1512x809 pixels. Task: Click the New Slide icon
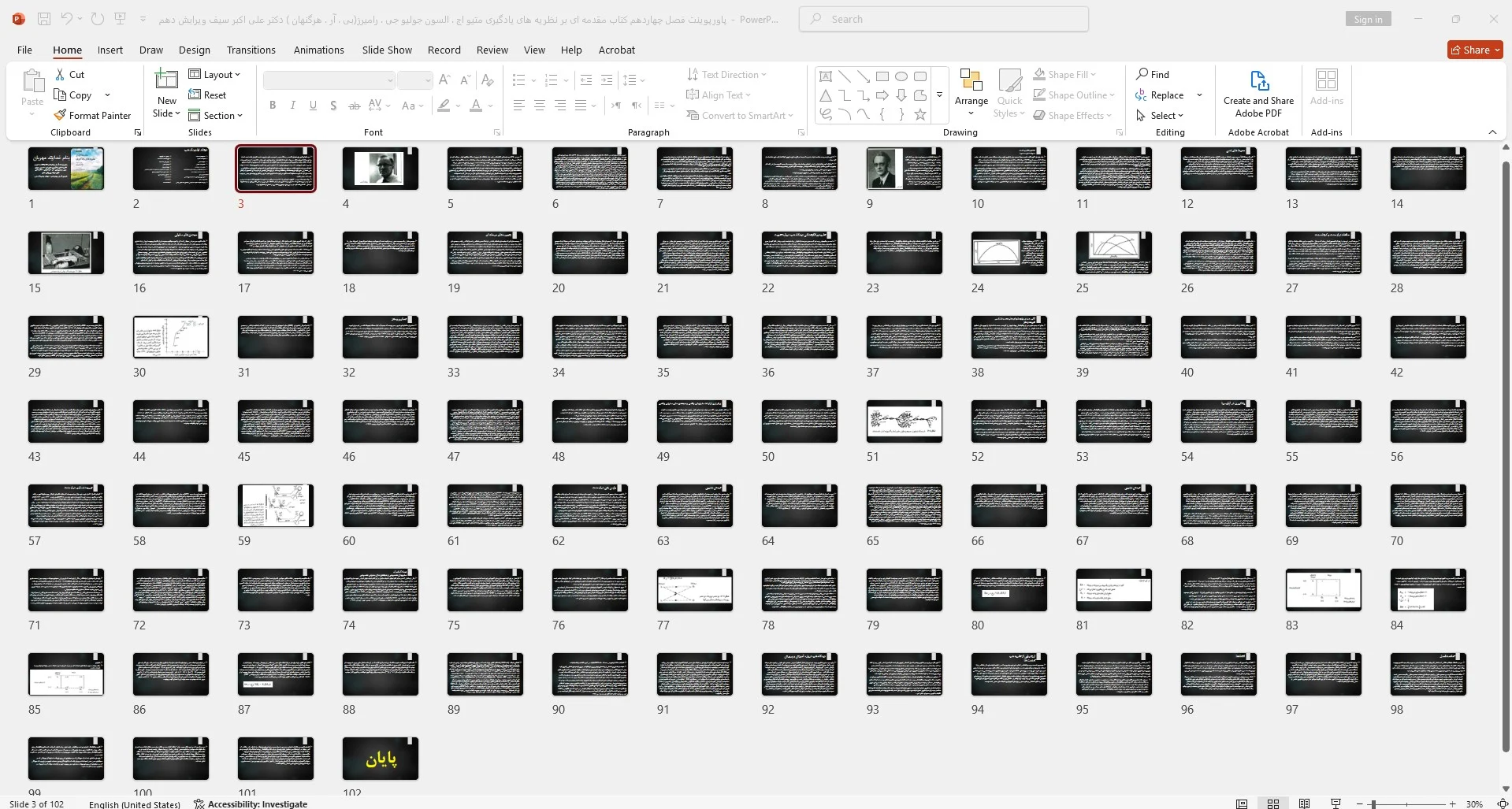point(166,80)
